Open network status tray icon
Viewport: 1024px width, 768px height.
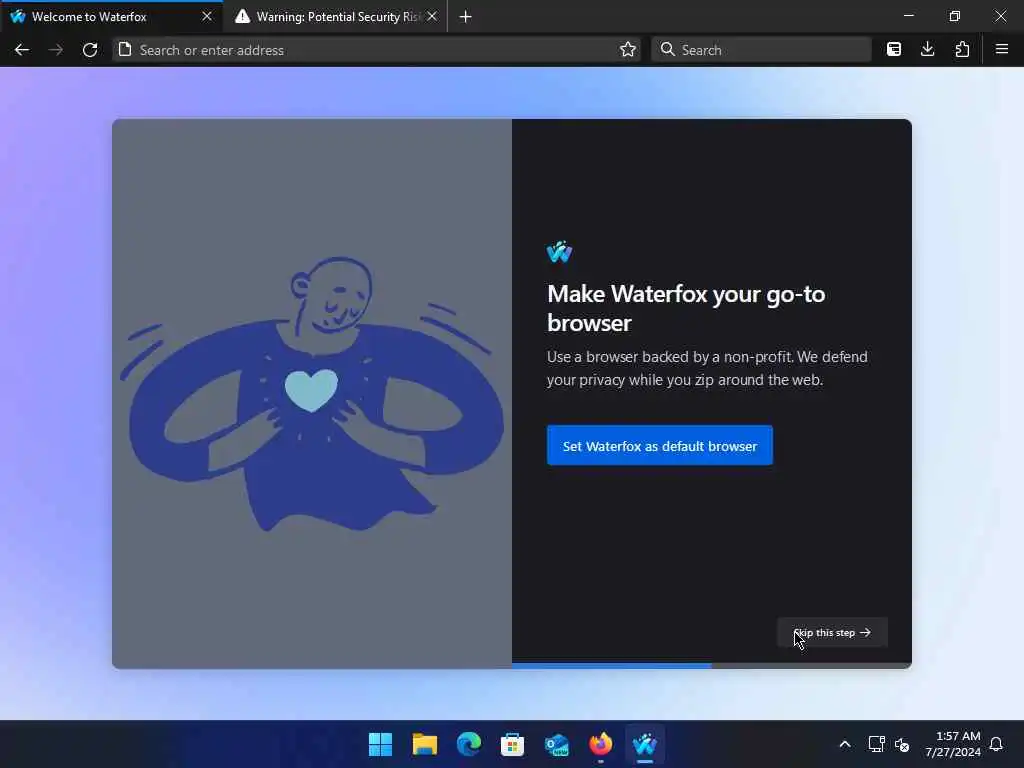pyautogui.click(x=876, y=744)
